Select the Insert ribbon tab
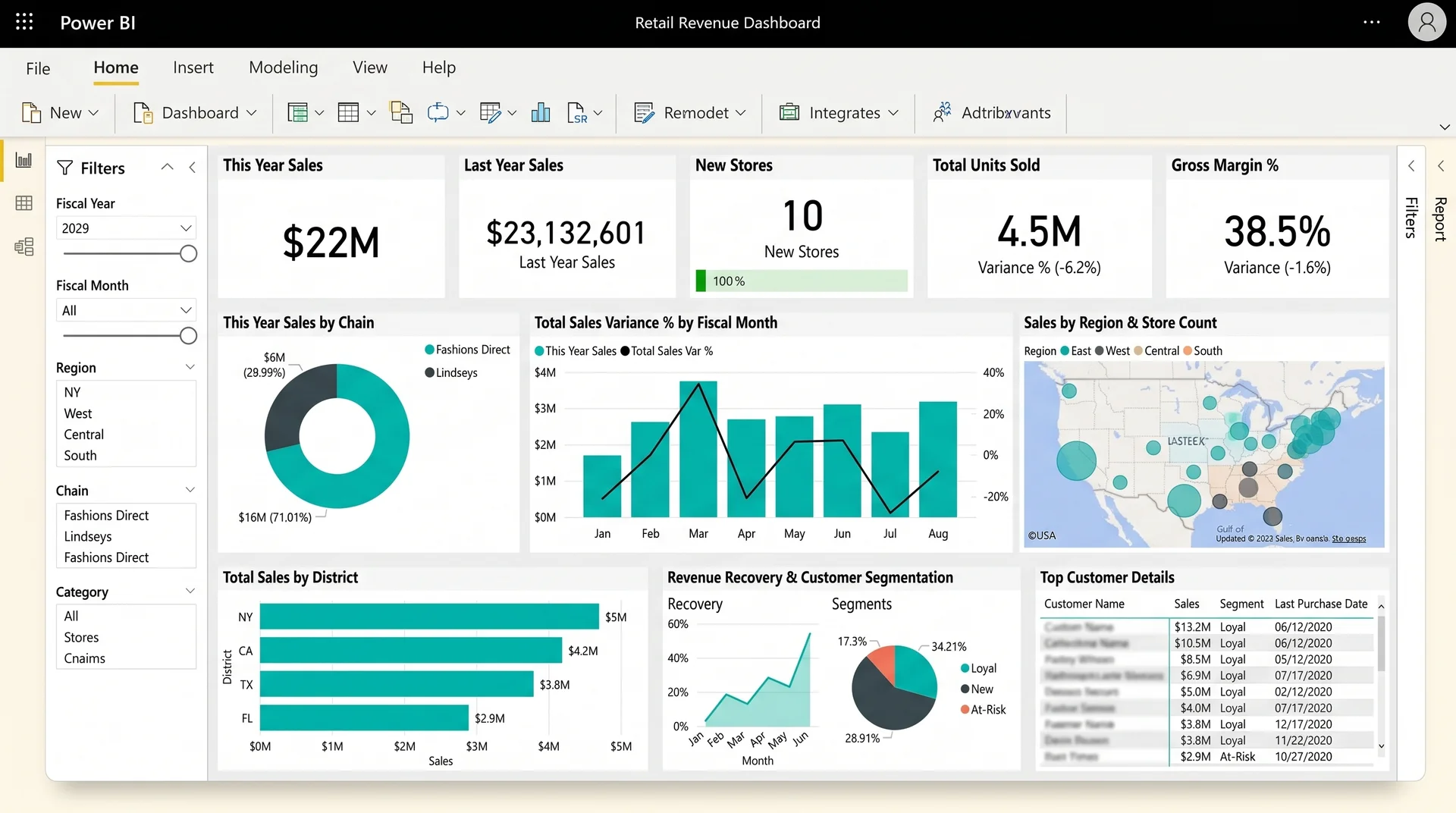The width and height of the screenshot is (1456, 813). [x=193, y=67]
